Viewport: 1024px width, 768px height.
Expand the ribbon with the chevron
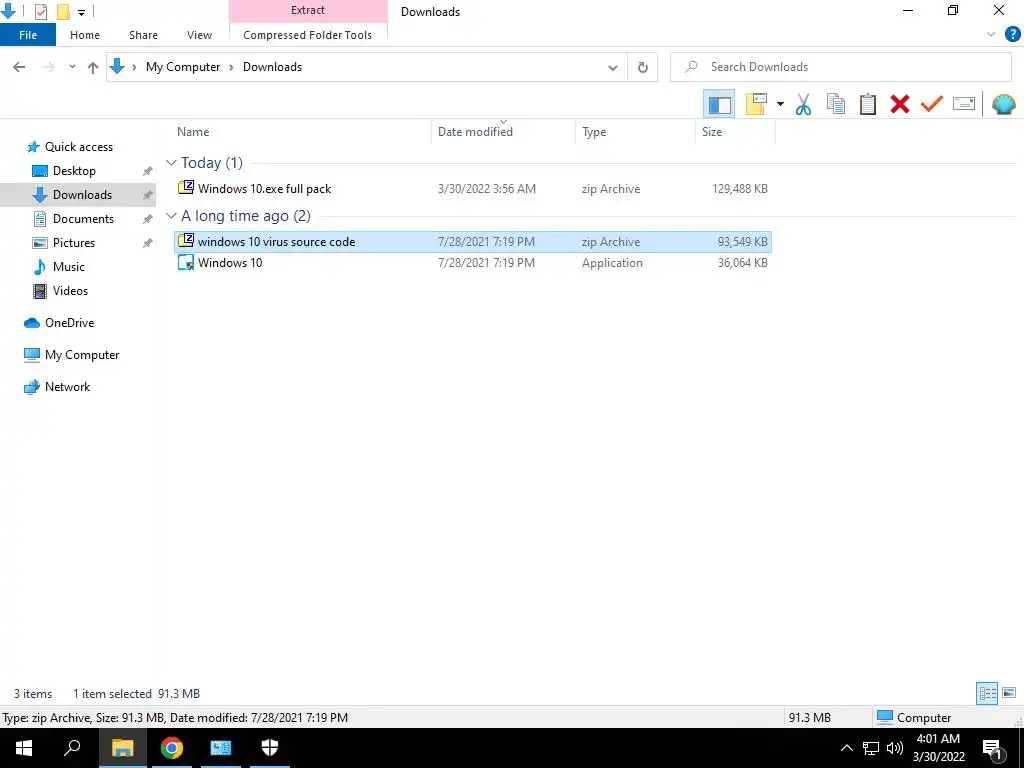[991, 35]
